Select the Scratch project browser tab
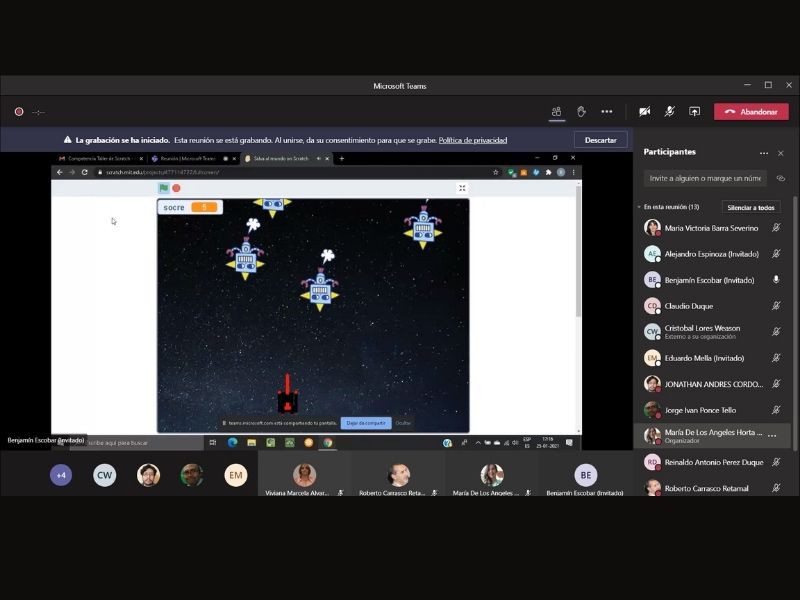This screenshot has height=600, width=800. tap(287, 159)
